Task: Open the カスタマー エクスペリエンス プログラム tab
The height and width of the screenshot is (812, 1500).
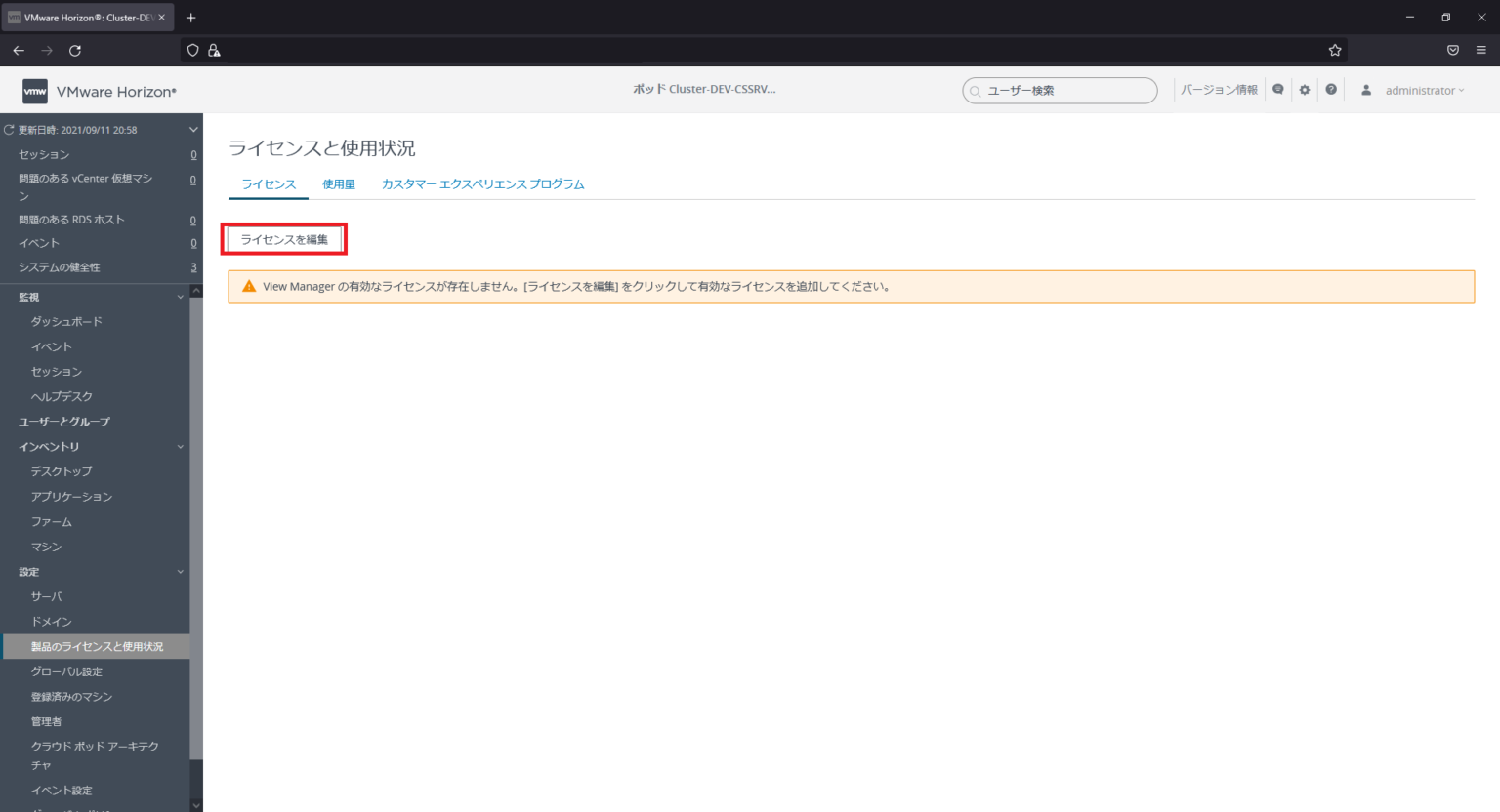Action: (x=482, y=183)
